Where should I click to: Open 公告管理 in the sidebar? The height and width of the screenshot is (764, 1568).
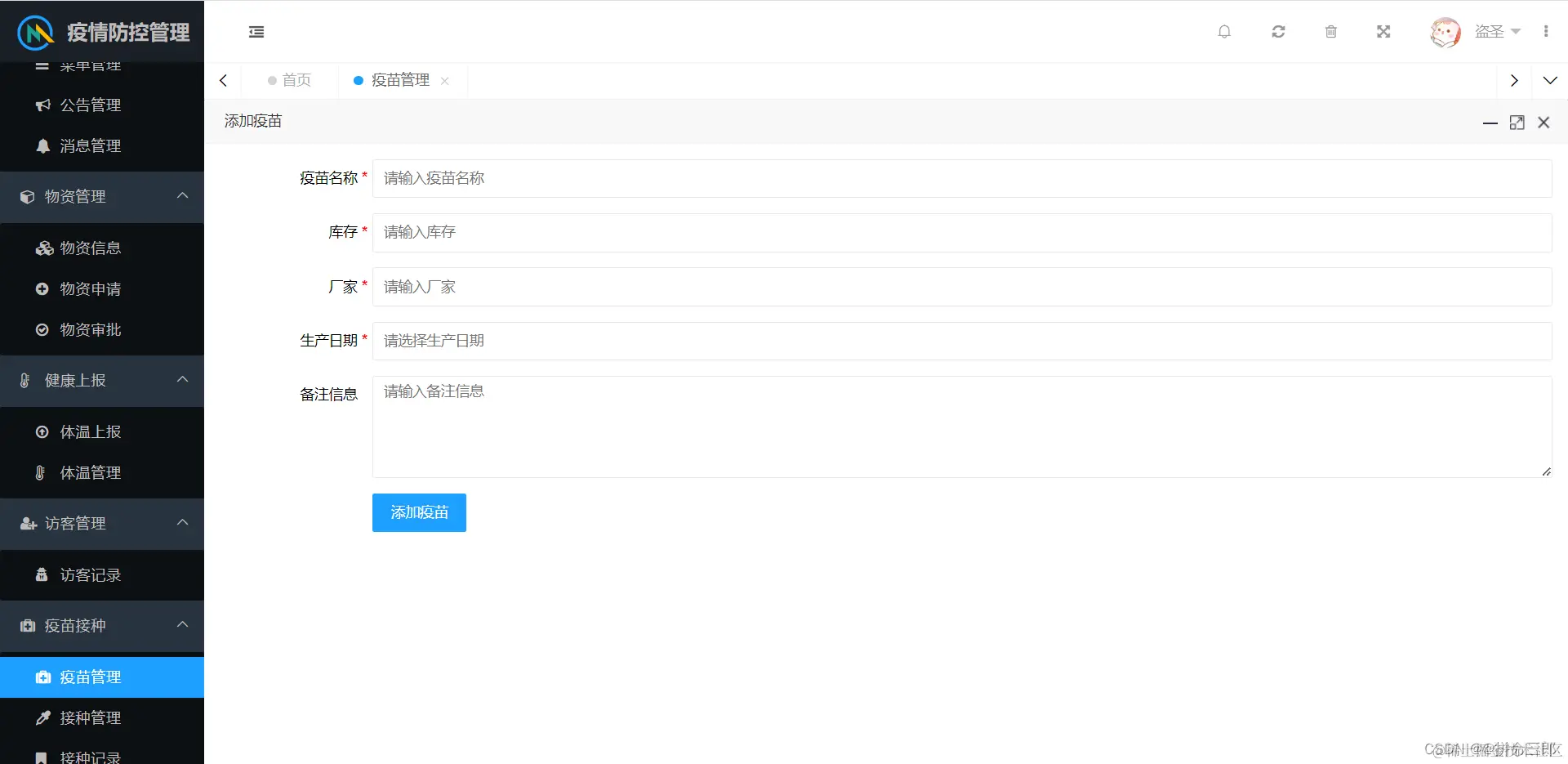102,105
